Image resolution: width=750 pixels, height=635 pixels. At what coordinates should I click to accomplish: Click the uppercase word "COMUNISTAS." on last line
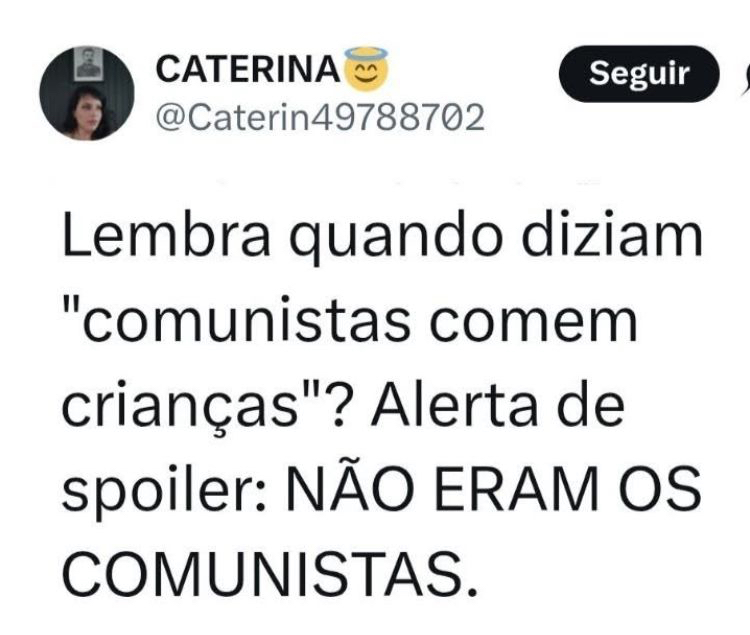point(270,575)
